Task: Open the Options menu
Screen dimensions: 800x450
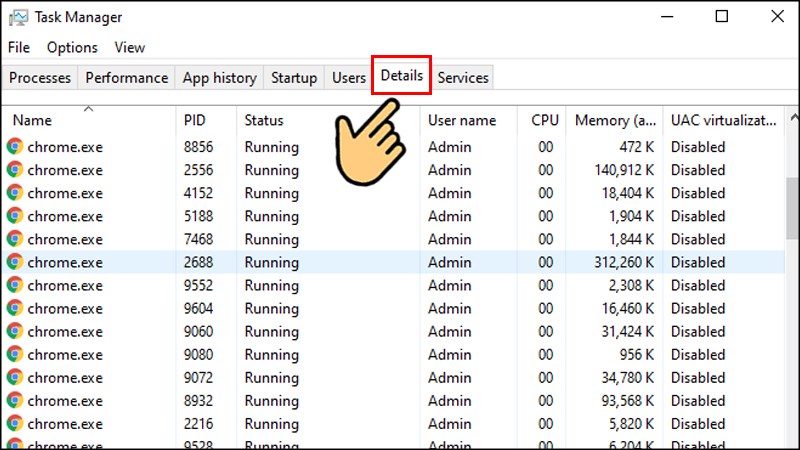Action: point(72,47)
